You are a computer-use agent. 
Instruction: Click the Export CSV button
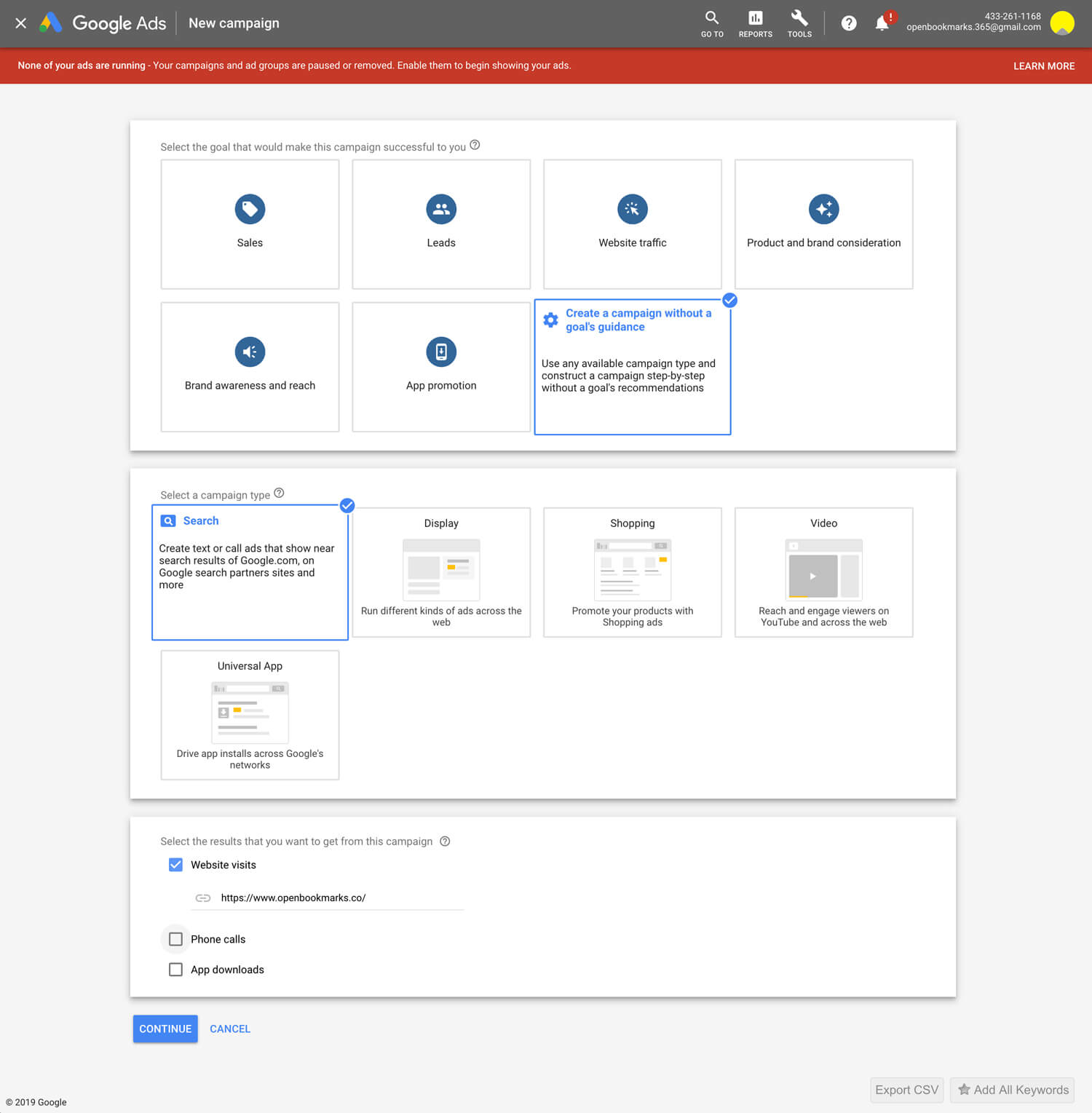[x=907, y=1090]
